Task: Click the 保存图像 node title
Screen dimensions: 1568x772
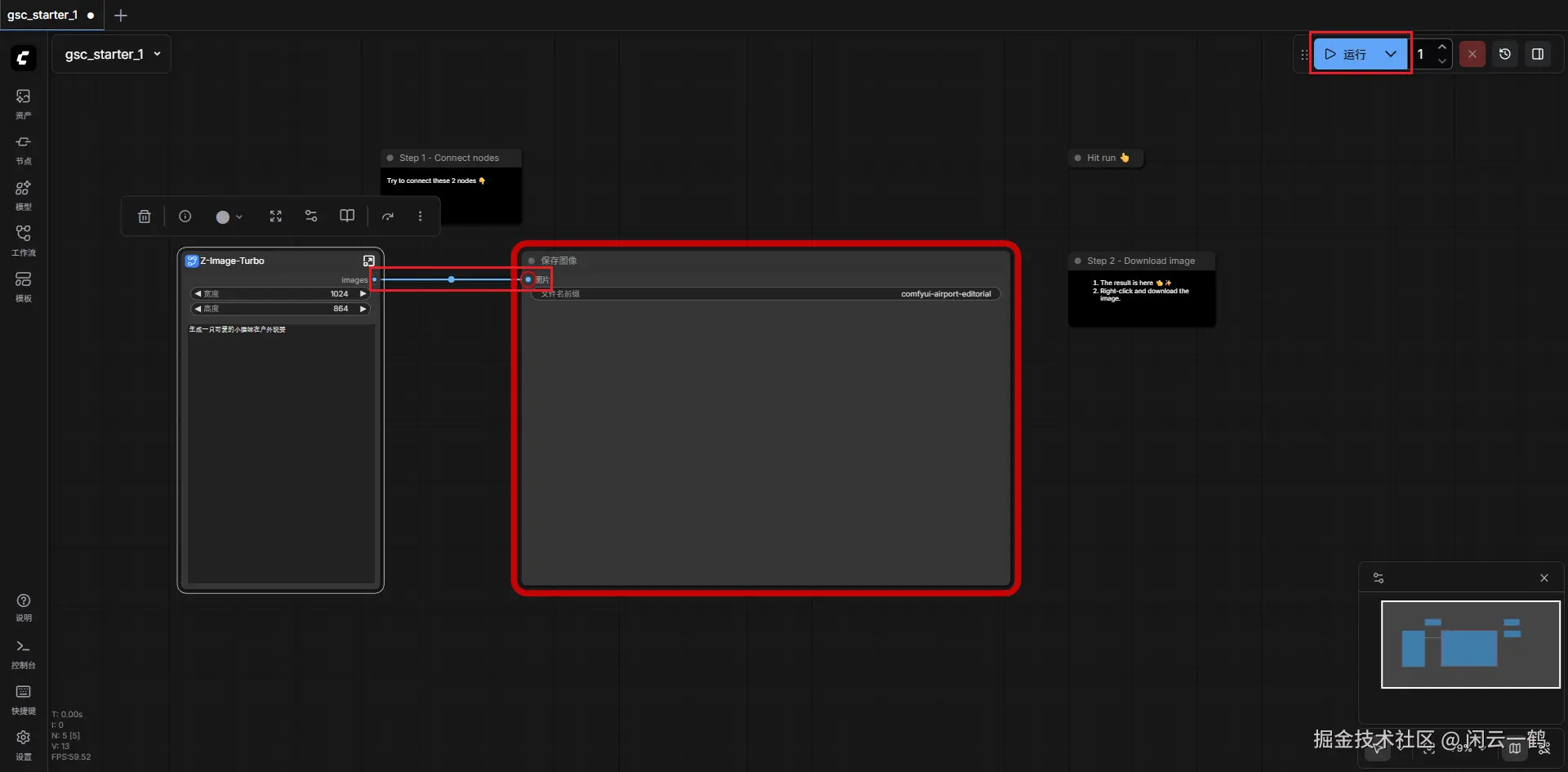Action: 559,261
